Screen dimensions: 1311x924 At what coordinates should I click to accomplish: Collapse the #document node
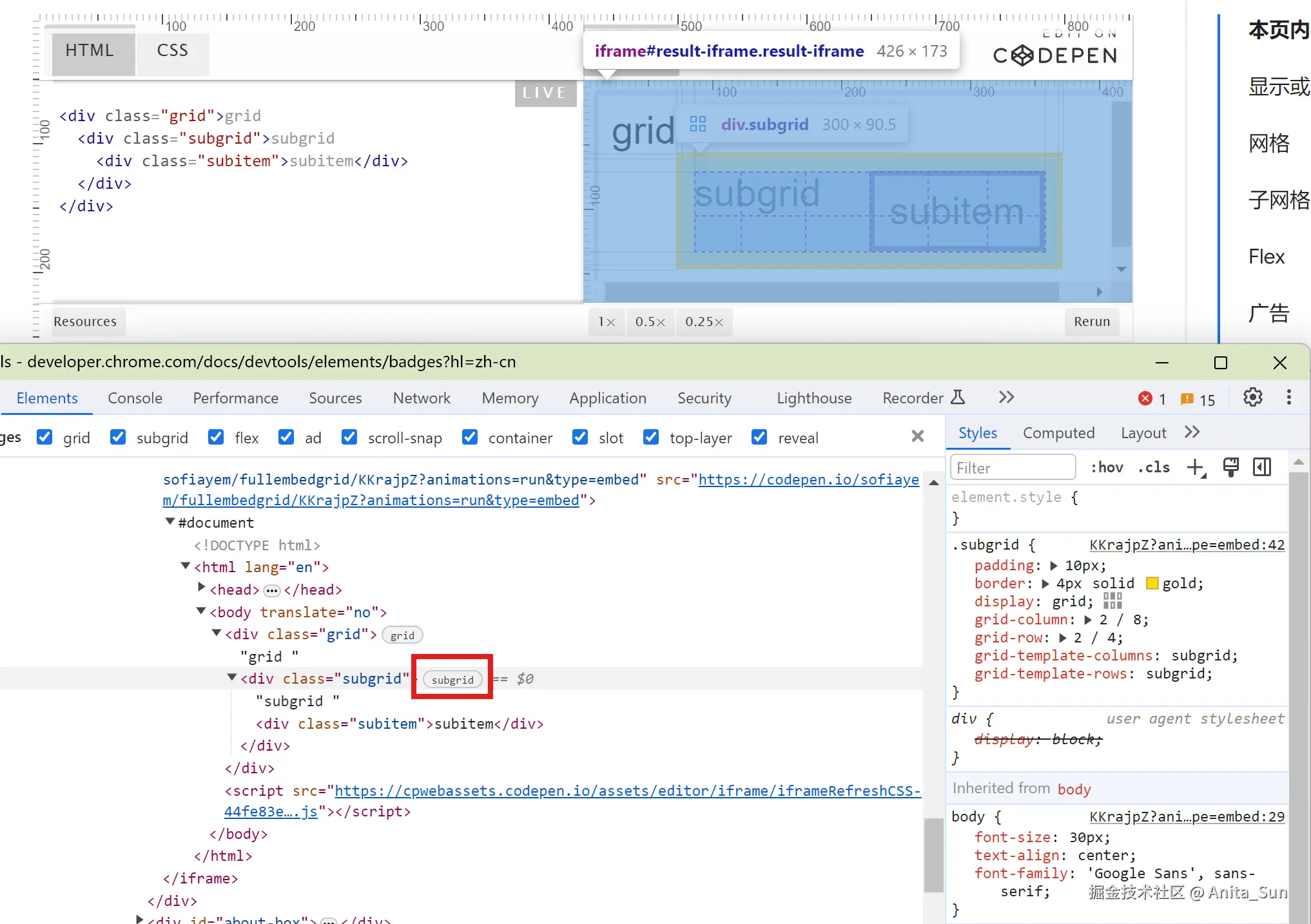[170, 521]
